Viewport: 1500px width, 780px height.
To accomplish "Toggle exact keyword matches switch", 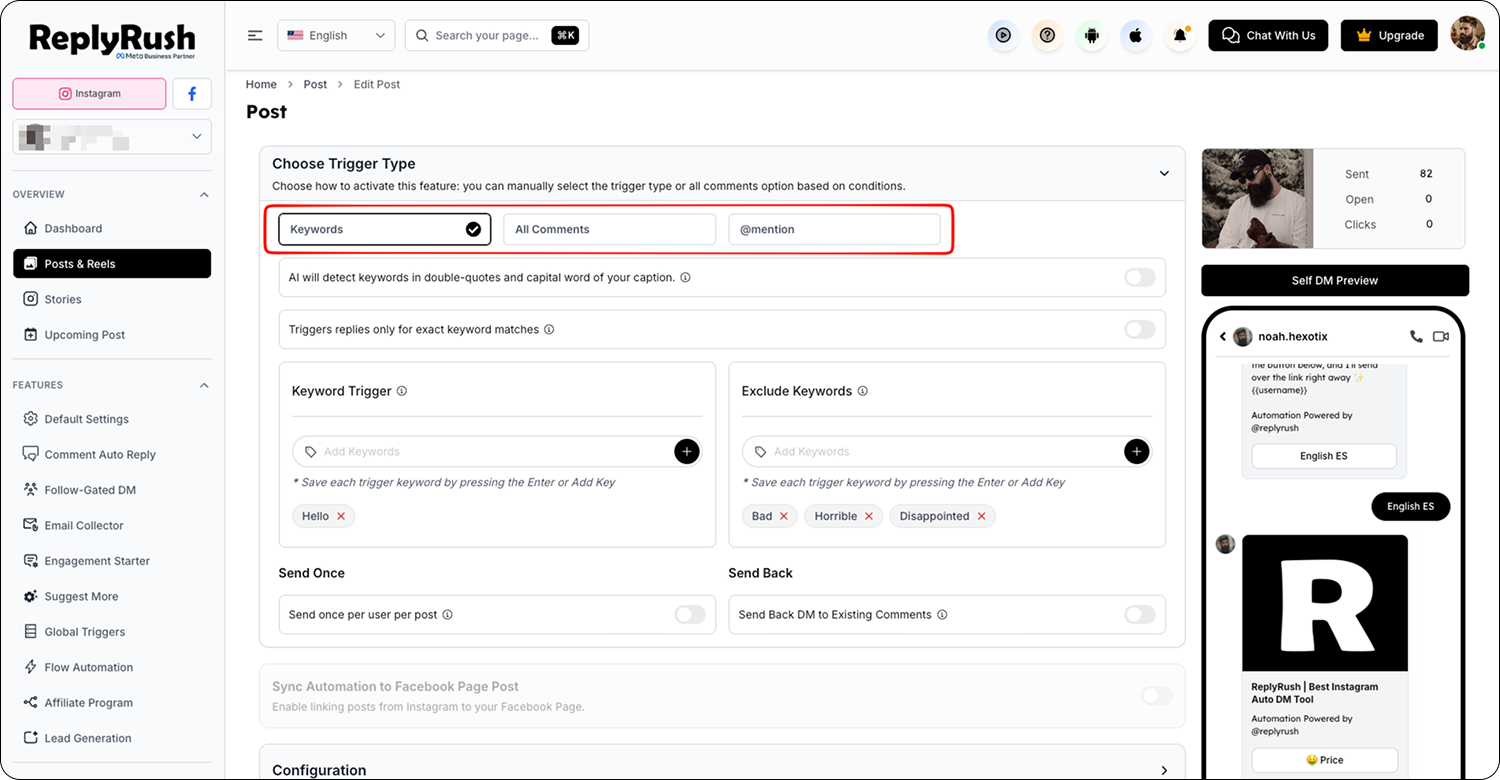I will 1140,329.
